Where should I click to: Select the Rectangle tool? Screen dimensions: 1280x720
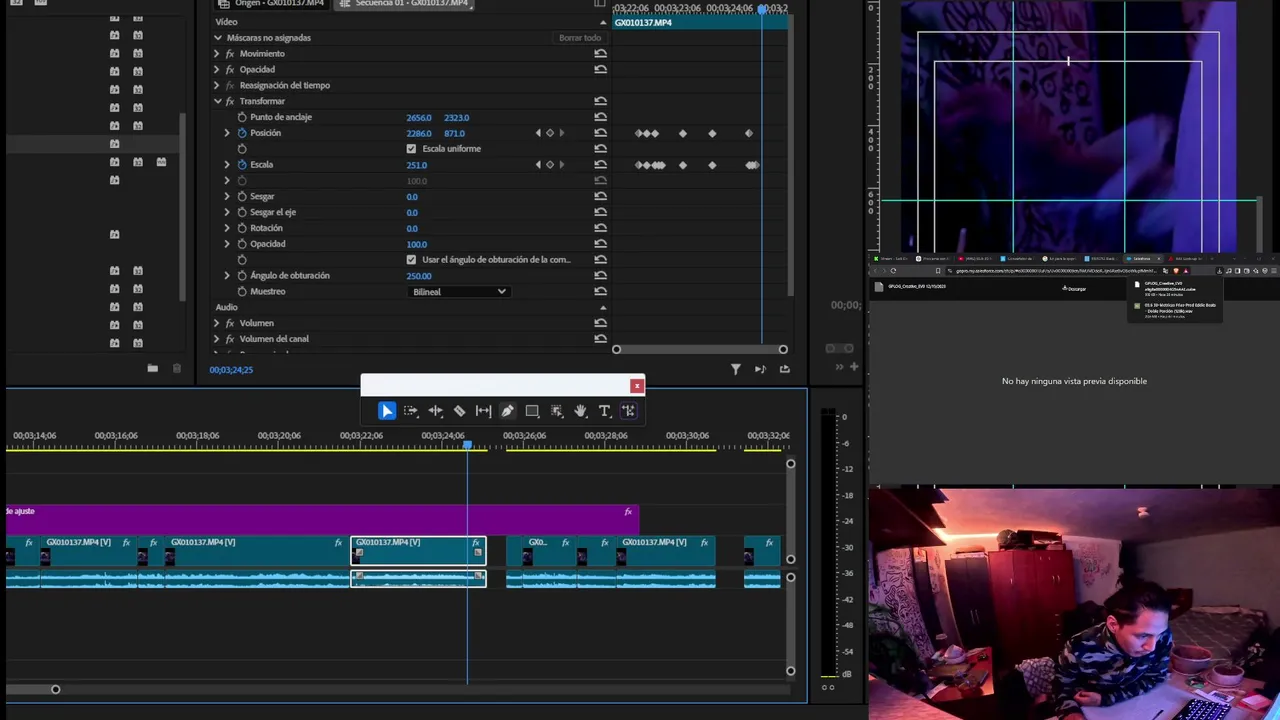532,411
